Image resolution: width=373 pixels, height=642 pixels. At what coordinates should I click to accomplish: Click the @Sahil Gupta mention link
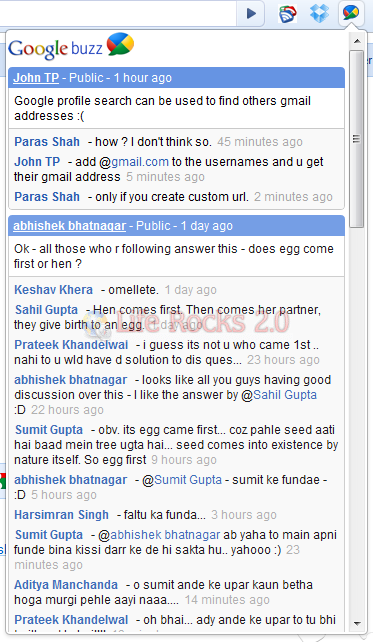[285, 395]
